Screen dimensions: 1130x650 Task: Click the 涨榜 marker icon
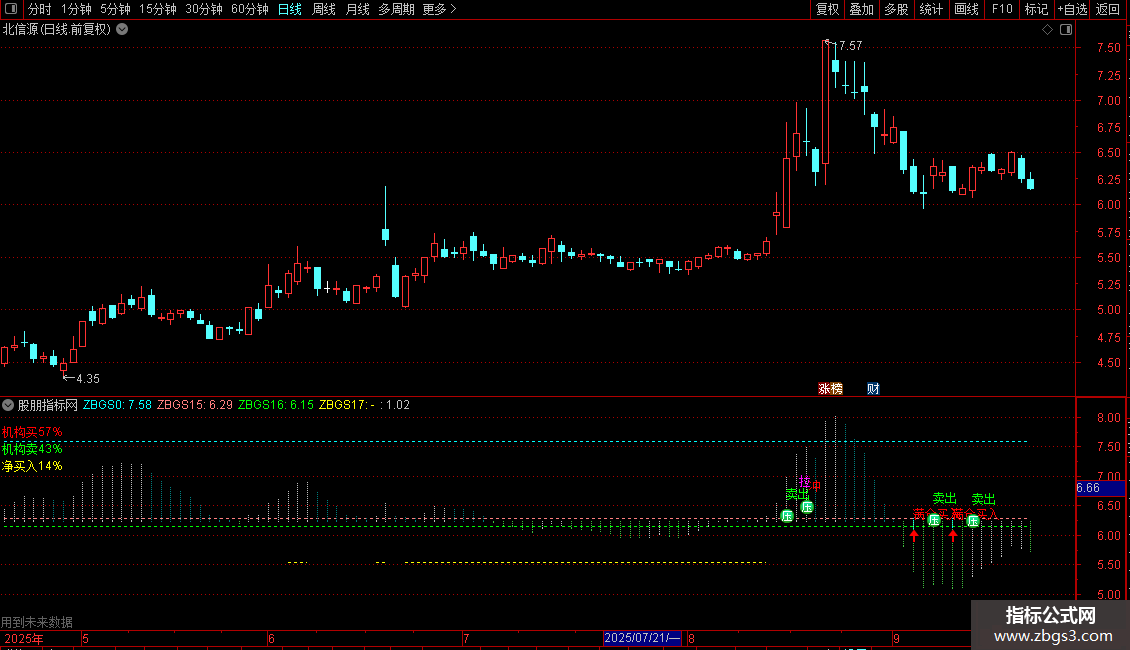coord(830,388)
